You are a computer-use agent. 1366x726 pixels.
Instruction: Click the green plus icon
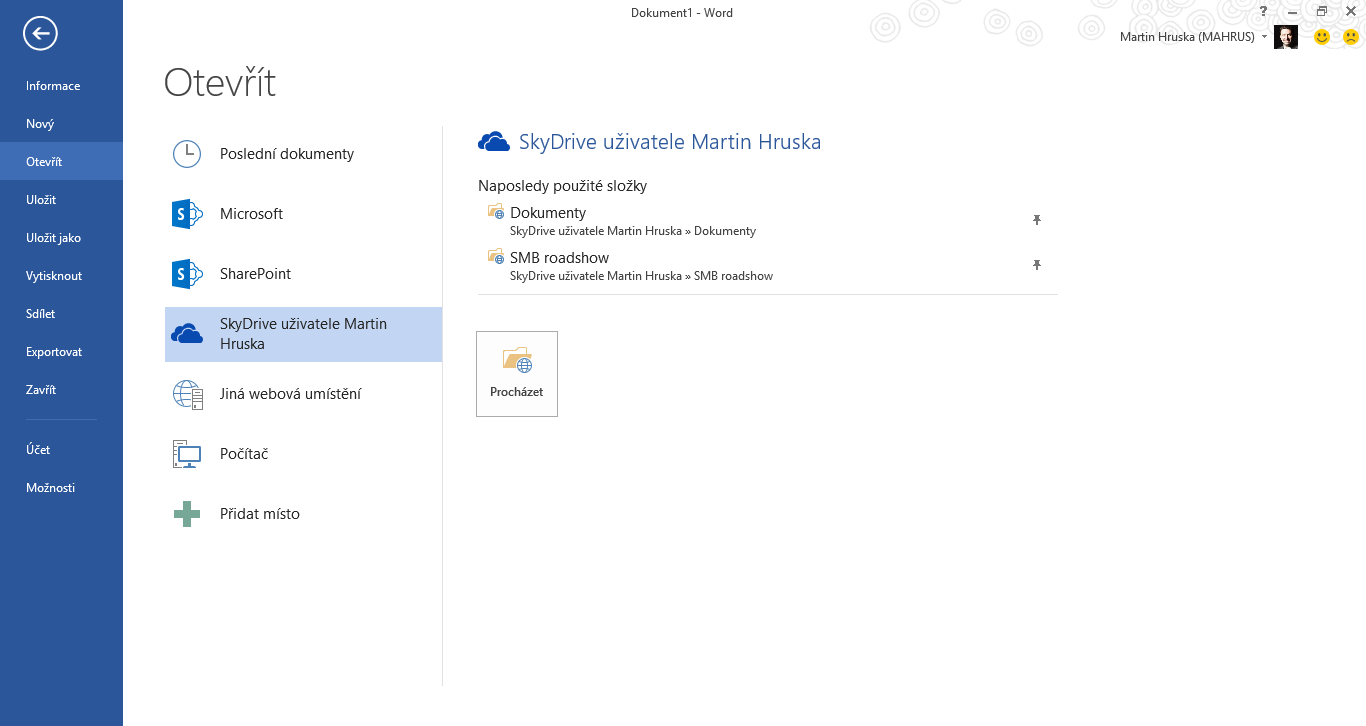pyautogui.click(x=187, y=514)
